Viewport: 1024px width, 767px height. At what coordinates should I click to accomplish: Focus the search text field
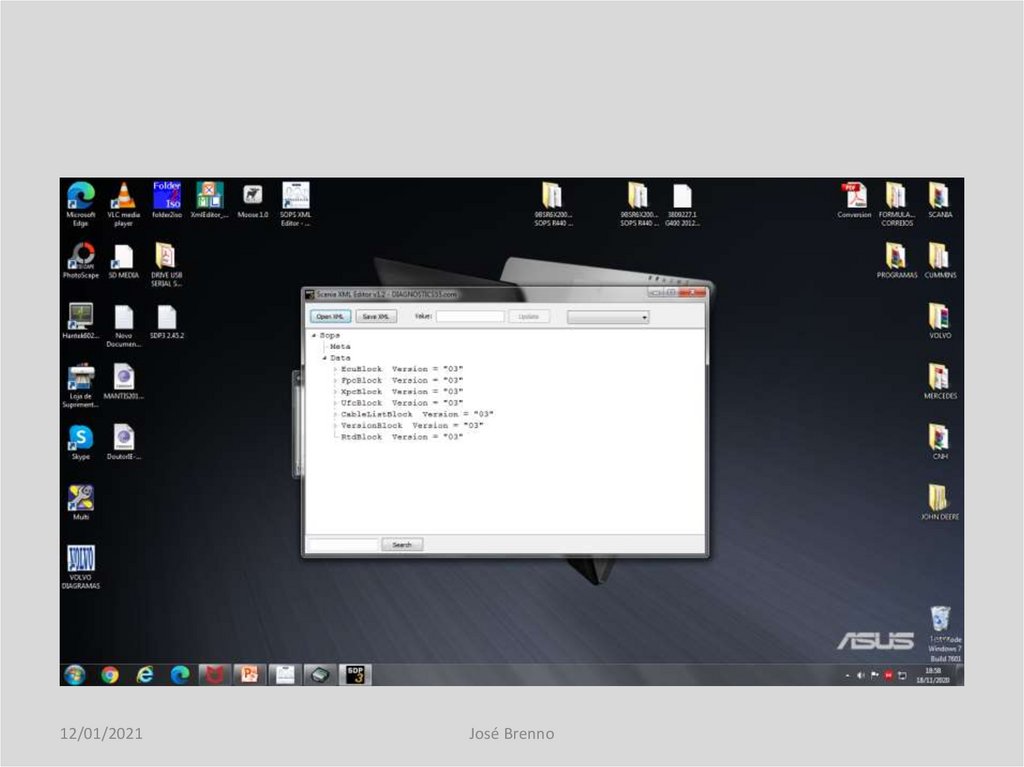pos(344,544)
